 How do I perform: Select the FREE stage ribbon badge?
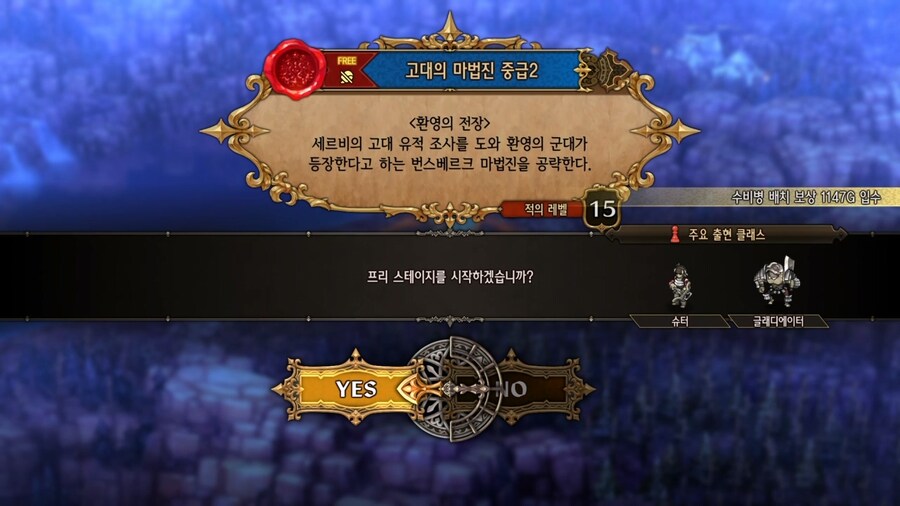pos(347,70)
